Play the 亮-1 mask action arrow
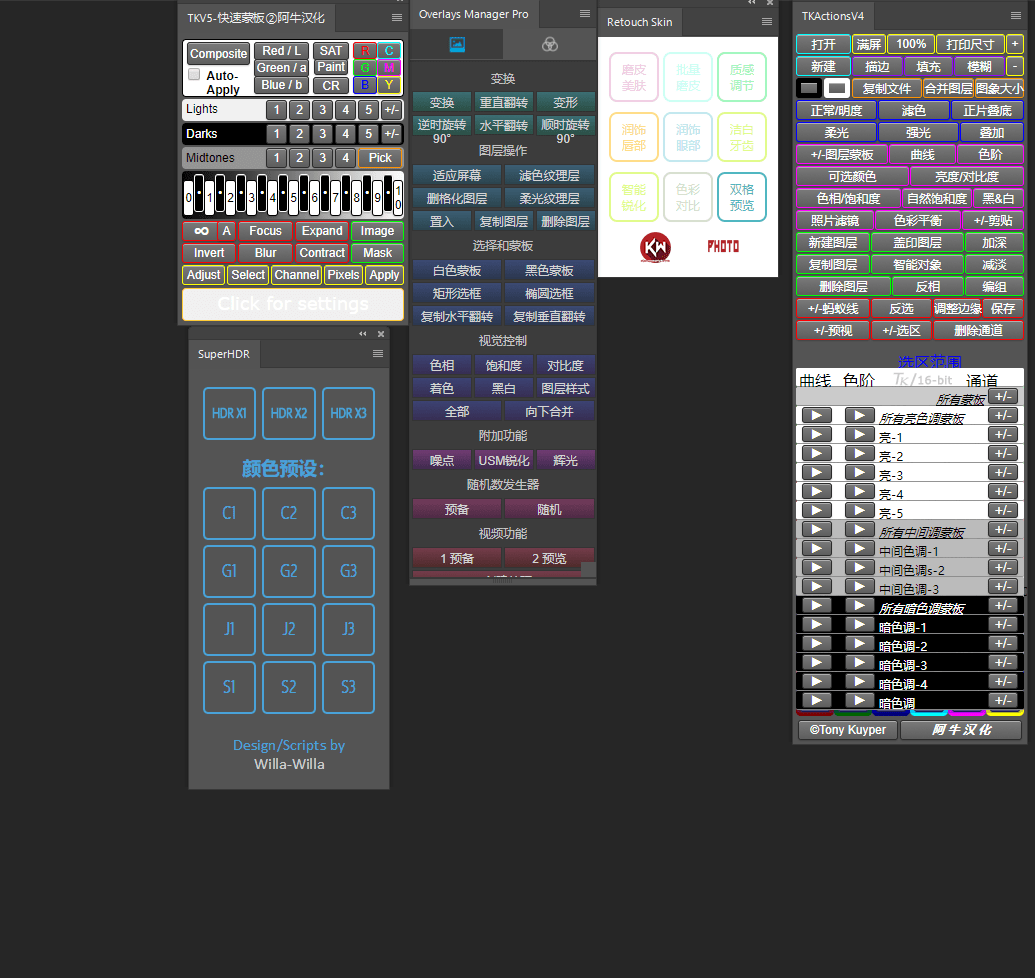Image resolution: width=1035 pixels, height=978 pixels. click(817, 434)
